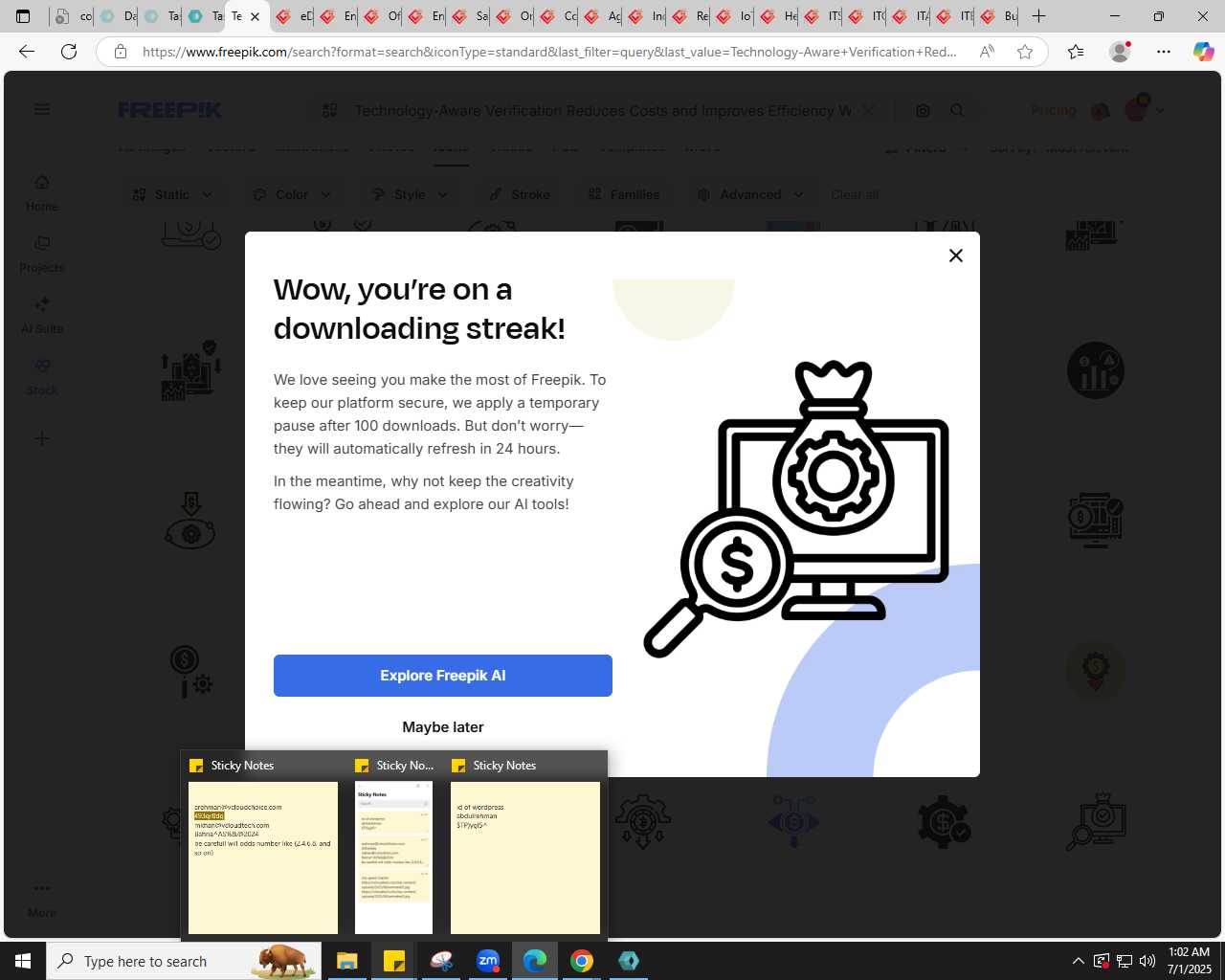Open Edge tab actions menu
Viewport: 1225px width, 980px height.
pyautogui.click(x=24, y=16)
